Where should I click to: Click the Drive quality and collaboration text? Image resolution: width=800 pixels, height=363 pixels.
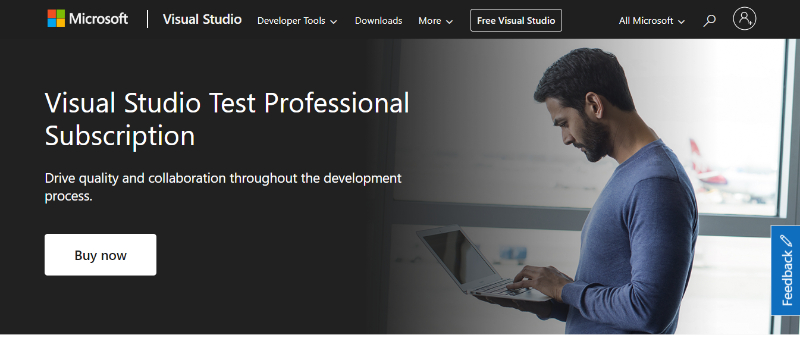tap(223, 187)
